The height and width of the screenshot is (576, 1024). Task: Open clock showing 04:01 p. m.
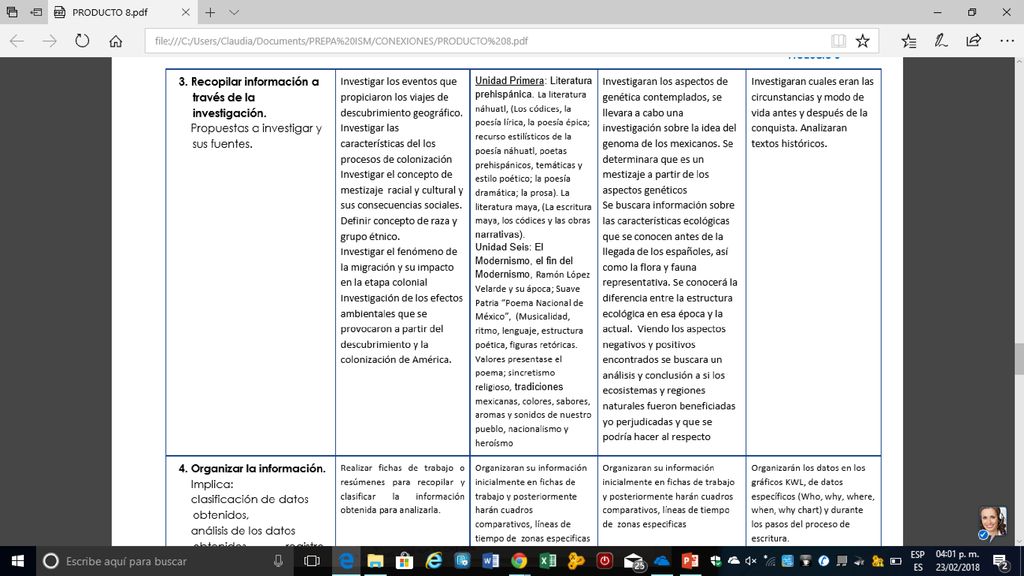[957, 561]
